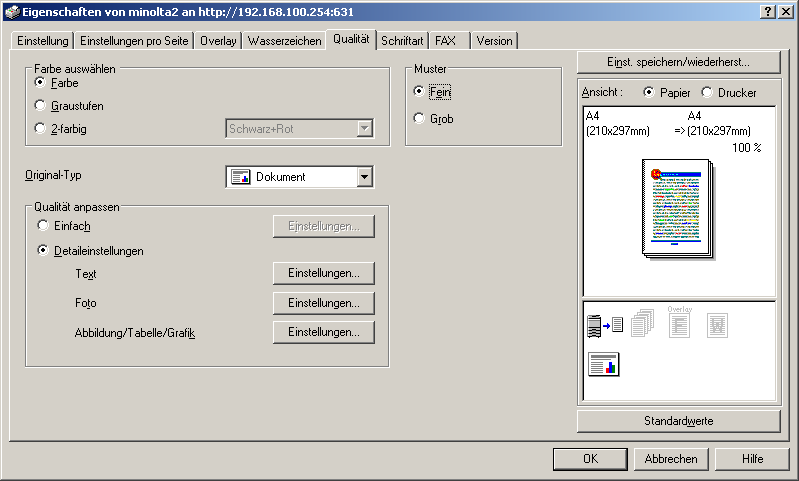Click the watermark W status icon

[x=717, y=324]
